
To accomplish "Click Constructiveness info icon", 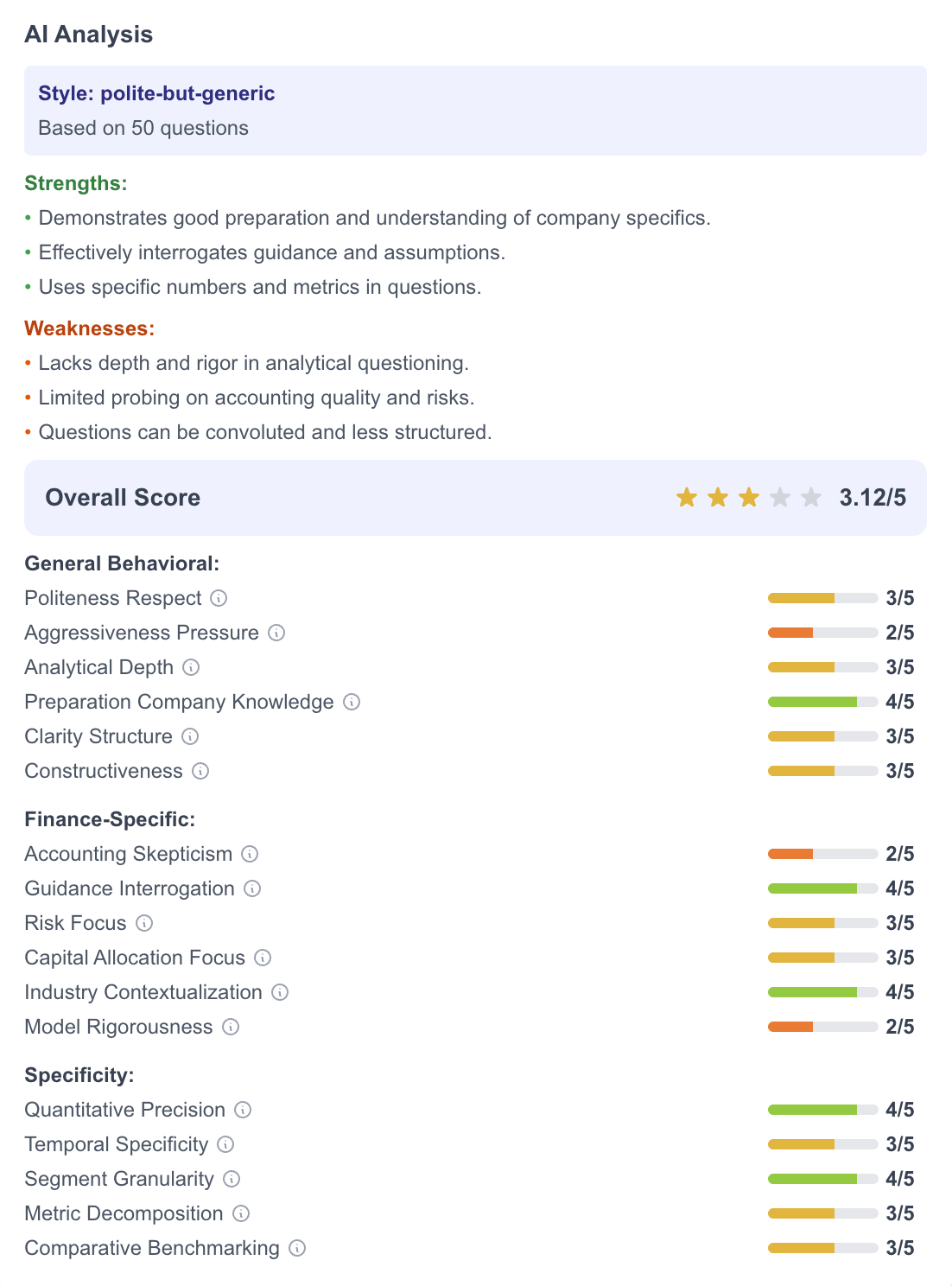I will (x=200, y=771).
